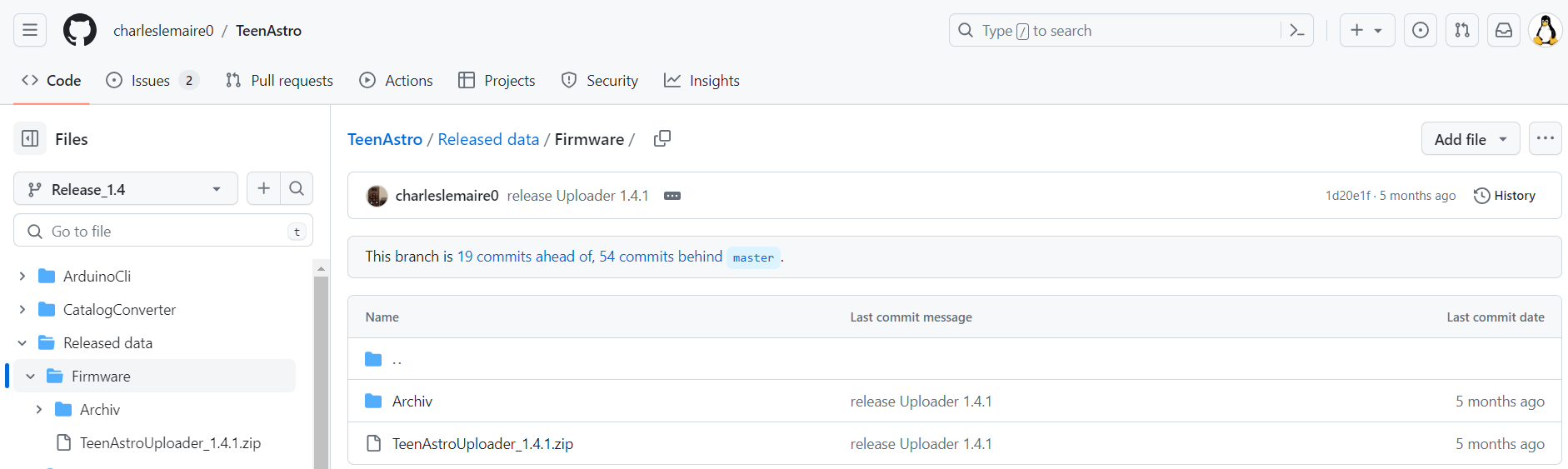
Task: Select Archiv in the file tree
Action: point(100,409)
